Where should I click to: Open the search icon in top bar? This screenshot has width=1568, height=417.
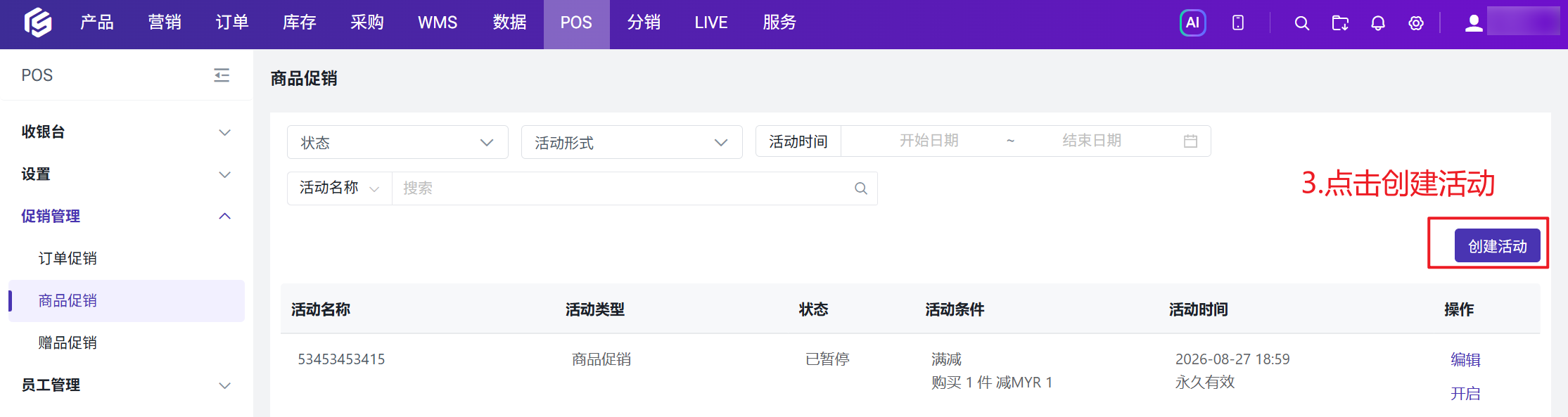(1301, 23)
